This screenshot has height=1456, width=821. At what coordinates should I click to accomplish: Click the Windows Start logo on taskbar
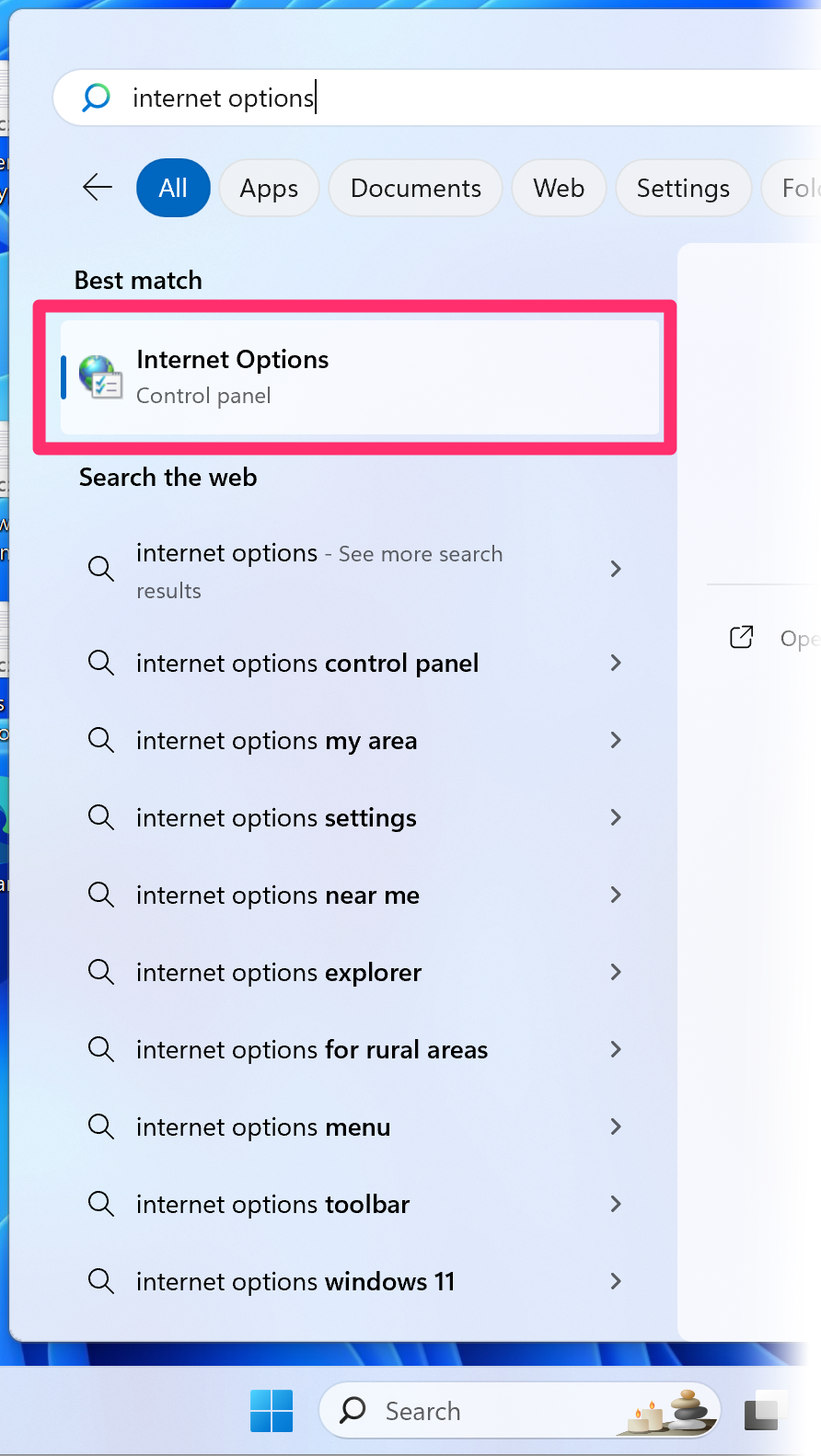coord(272,1411)
